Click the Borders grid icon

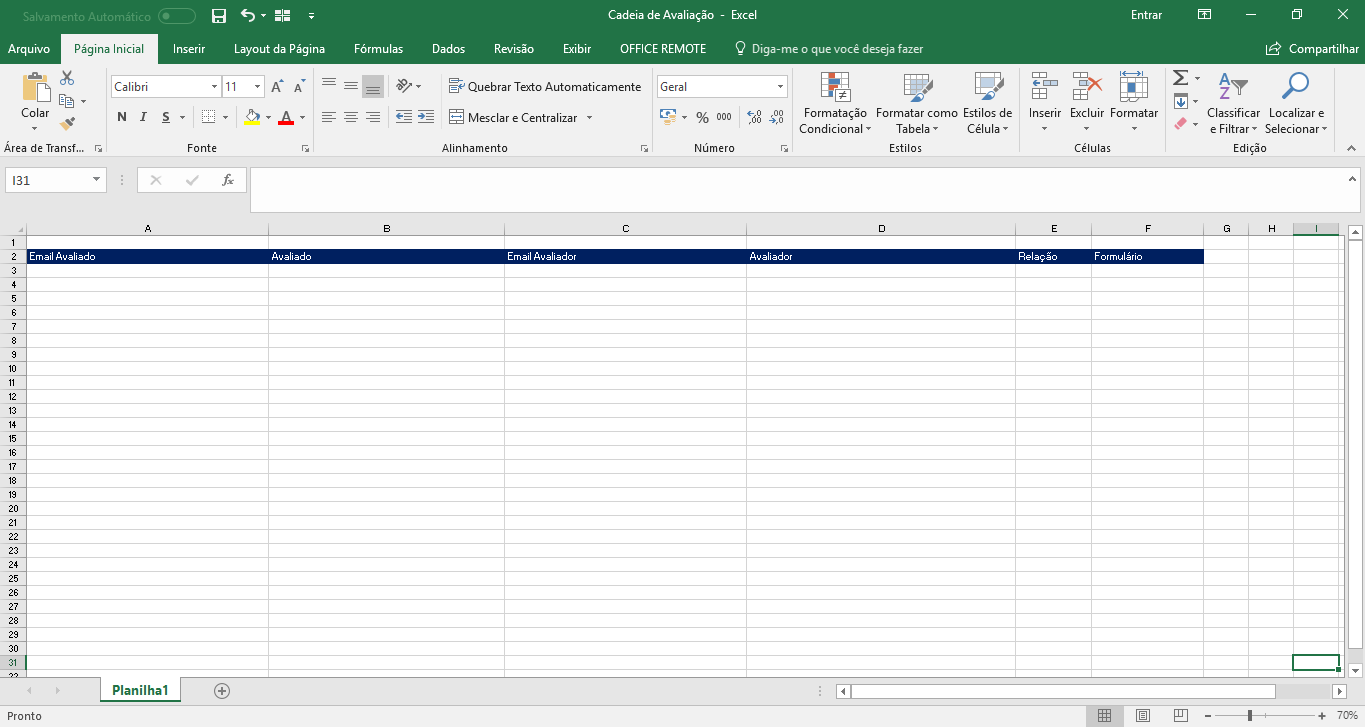208,117
